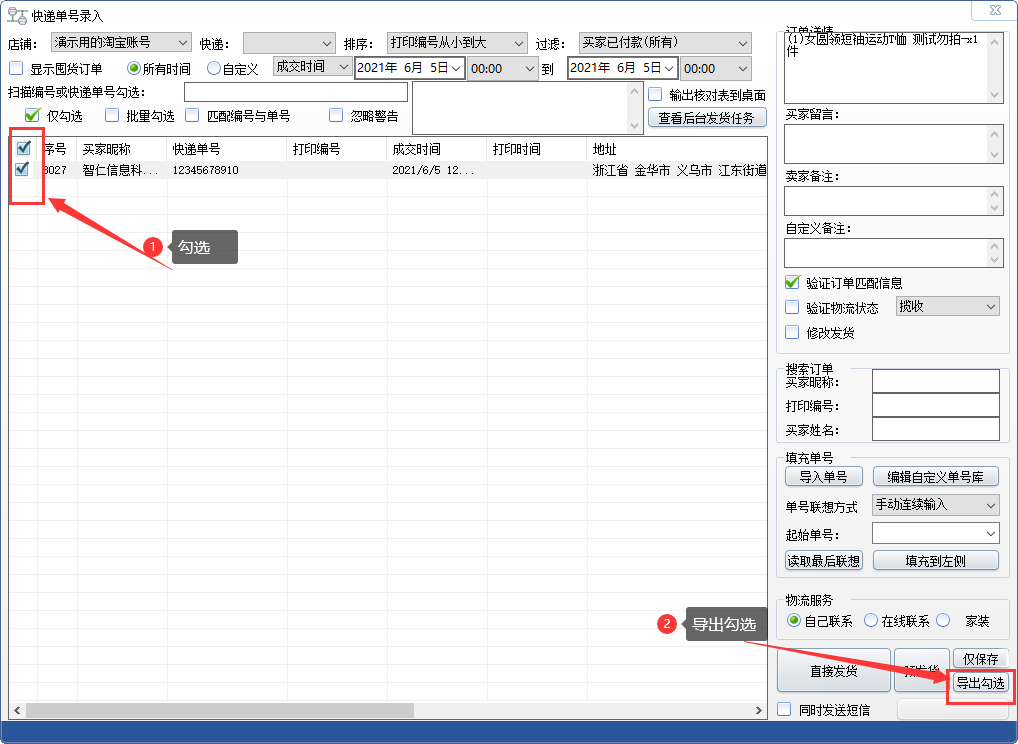Choose the 在线联系 logistics radio option
1018x744 pixels.
click(871, 621)
